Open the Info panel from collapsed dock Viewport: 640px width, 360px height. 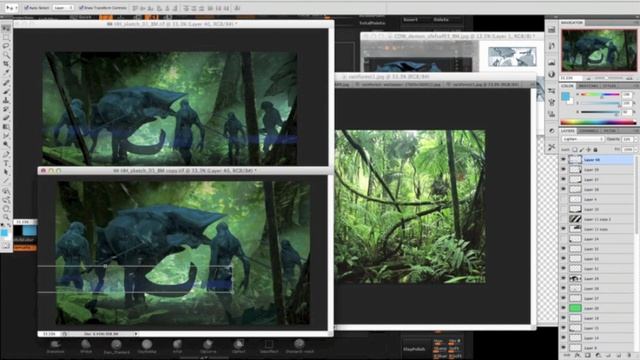[x=552, y=74]
